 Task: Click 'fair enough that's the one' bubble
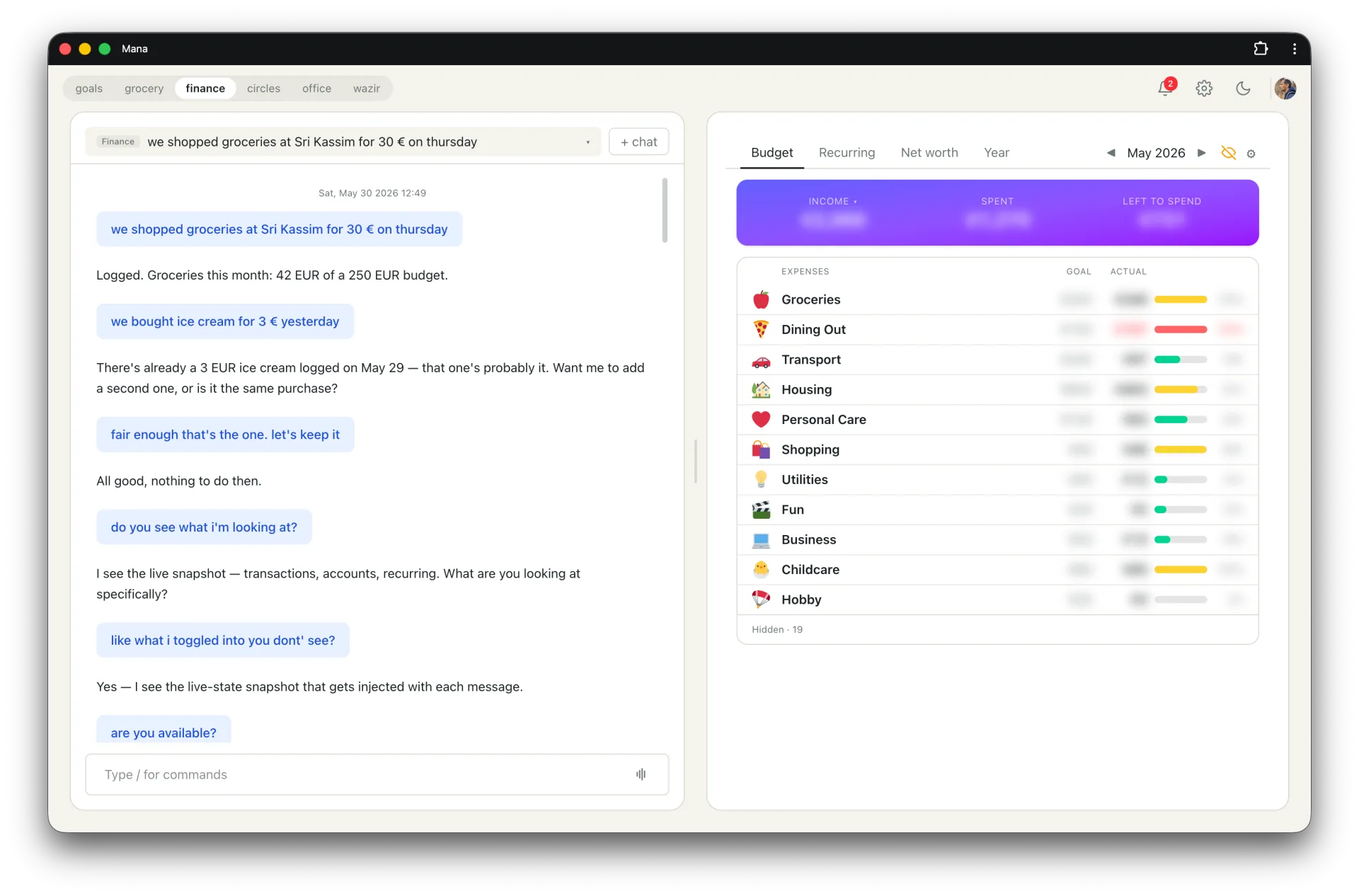tap(225, 435)
